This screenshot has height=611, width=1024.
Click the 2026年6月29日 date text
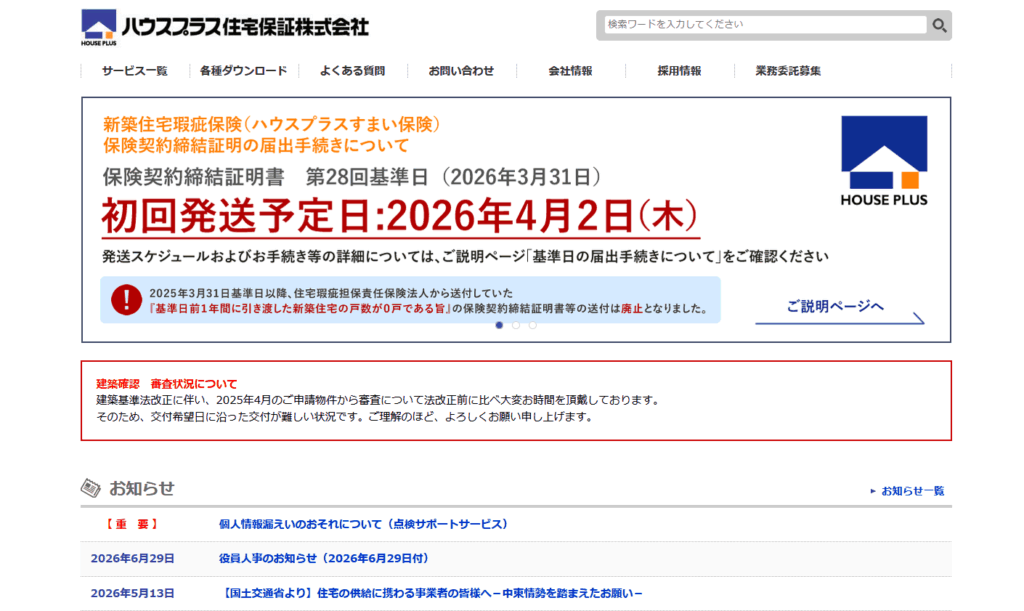pyautogui.click(x=133, y=559)
